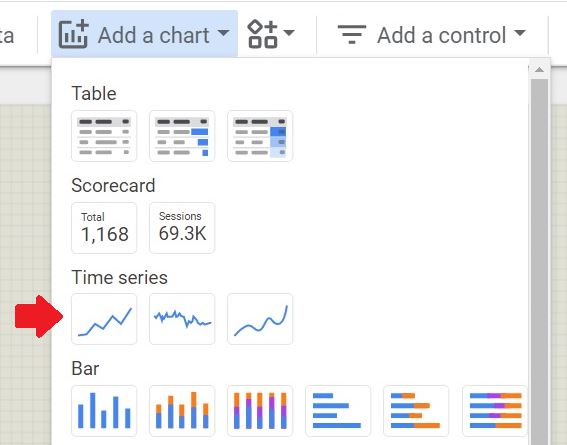Add the time series line chart
This screenshot has width=567, height=445.
click(x=104, y=319)
